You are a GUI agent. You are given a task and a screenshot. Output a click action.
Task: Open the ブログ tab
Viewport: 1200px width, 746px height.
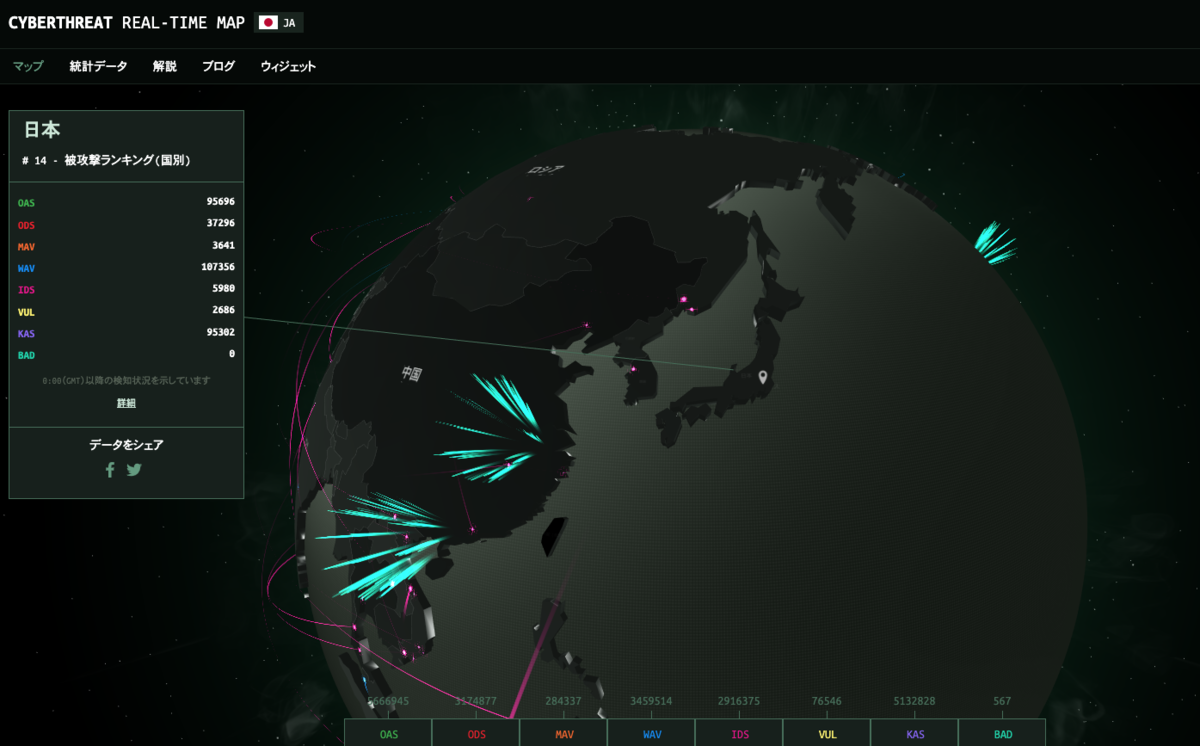point(218,66)
